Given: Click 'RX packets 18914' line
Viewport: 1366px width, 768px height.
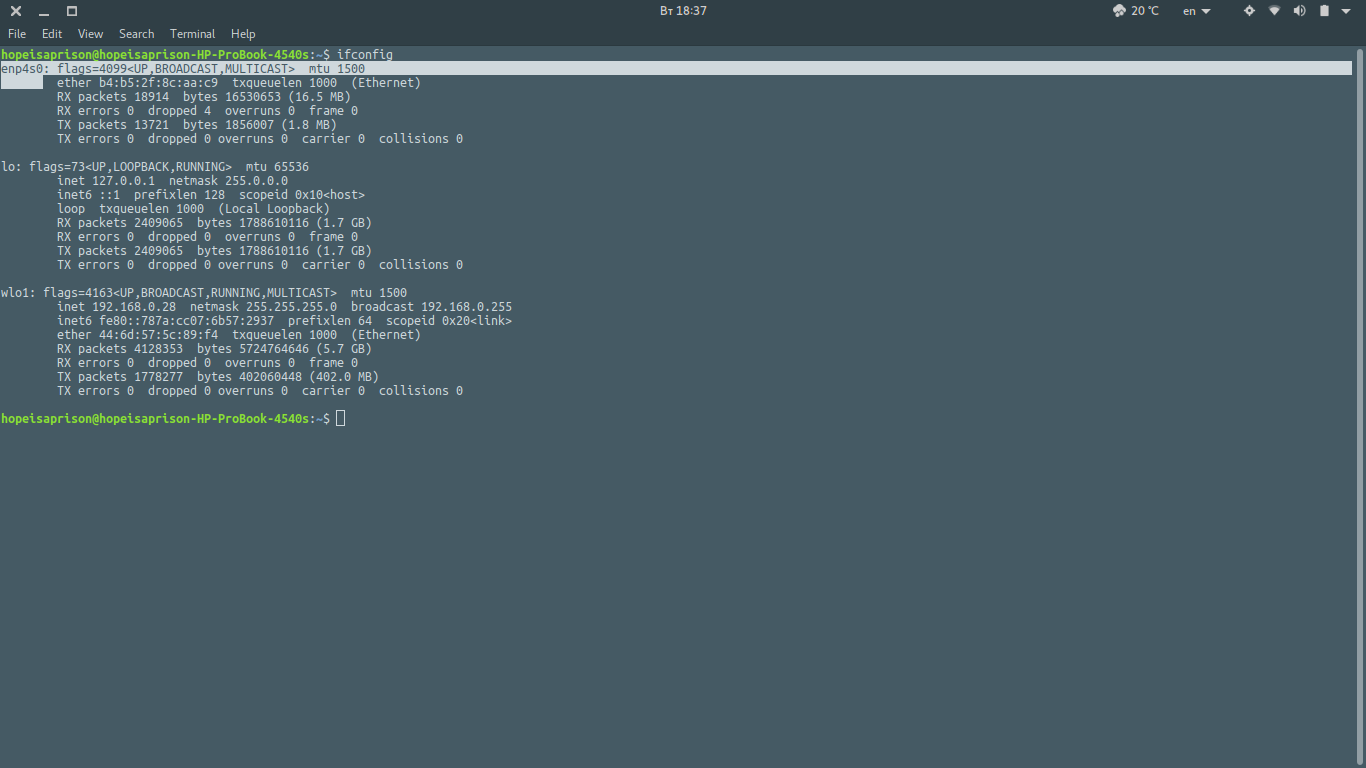Looking at the screenshot, I should point(204,96).
